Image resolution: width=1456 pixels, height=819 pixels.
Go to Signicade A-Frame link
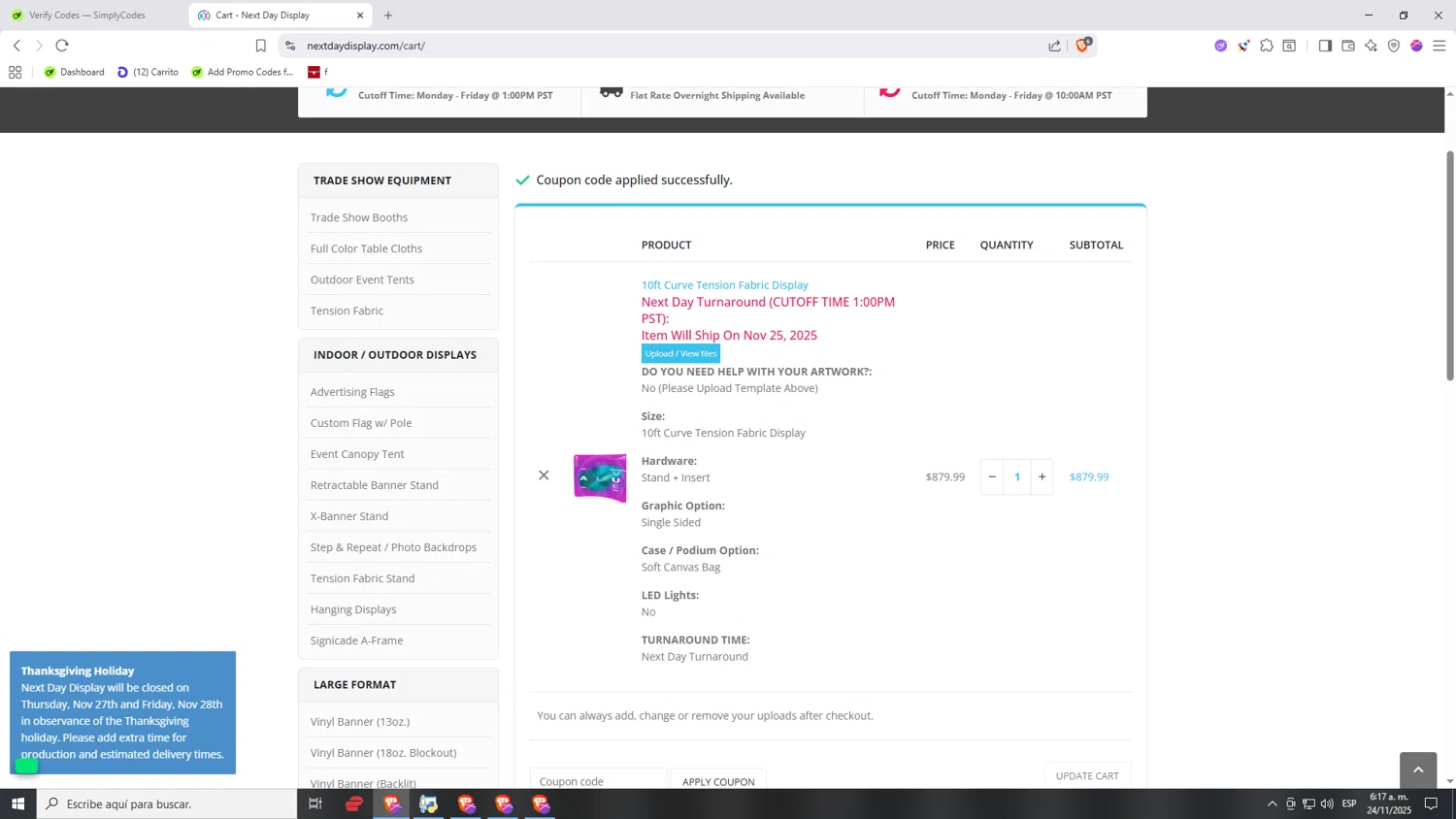356,640
